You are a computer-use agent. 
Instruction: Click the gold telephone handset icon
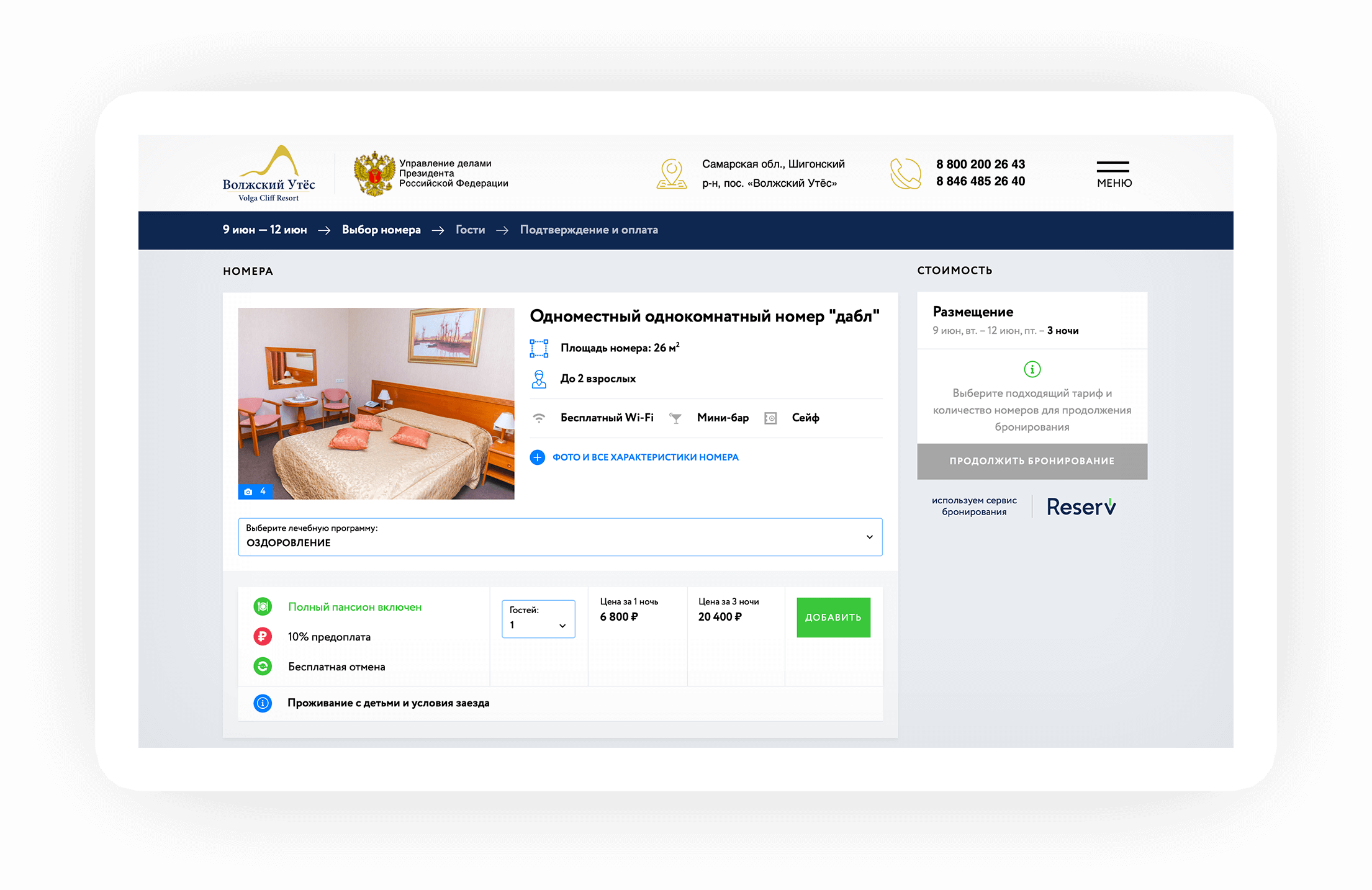[x=906, y=174]
